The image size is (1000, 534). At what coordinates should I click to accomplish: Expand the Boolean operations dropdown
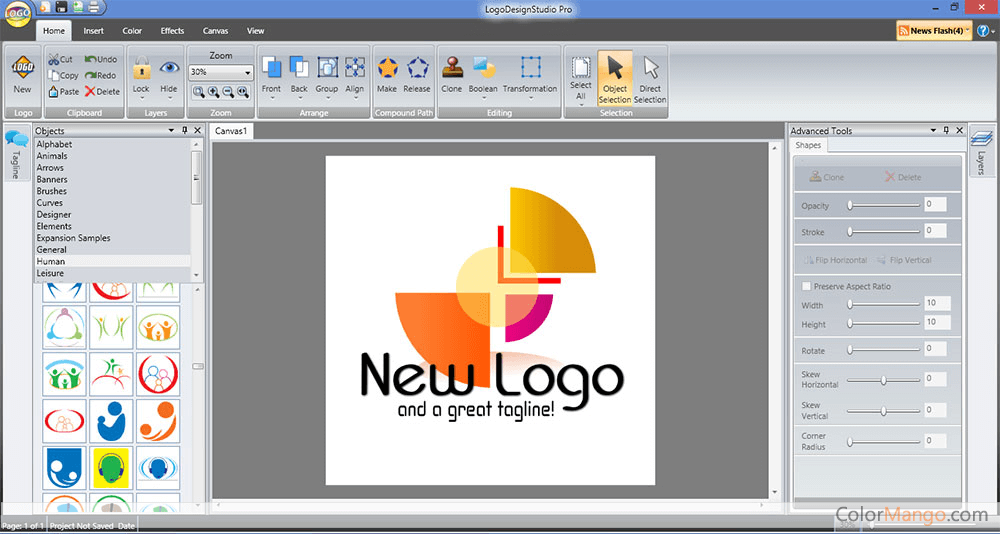click(x=483, y=98)
